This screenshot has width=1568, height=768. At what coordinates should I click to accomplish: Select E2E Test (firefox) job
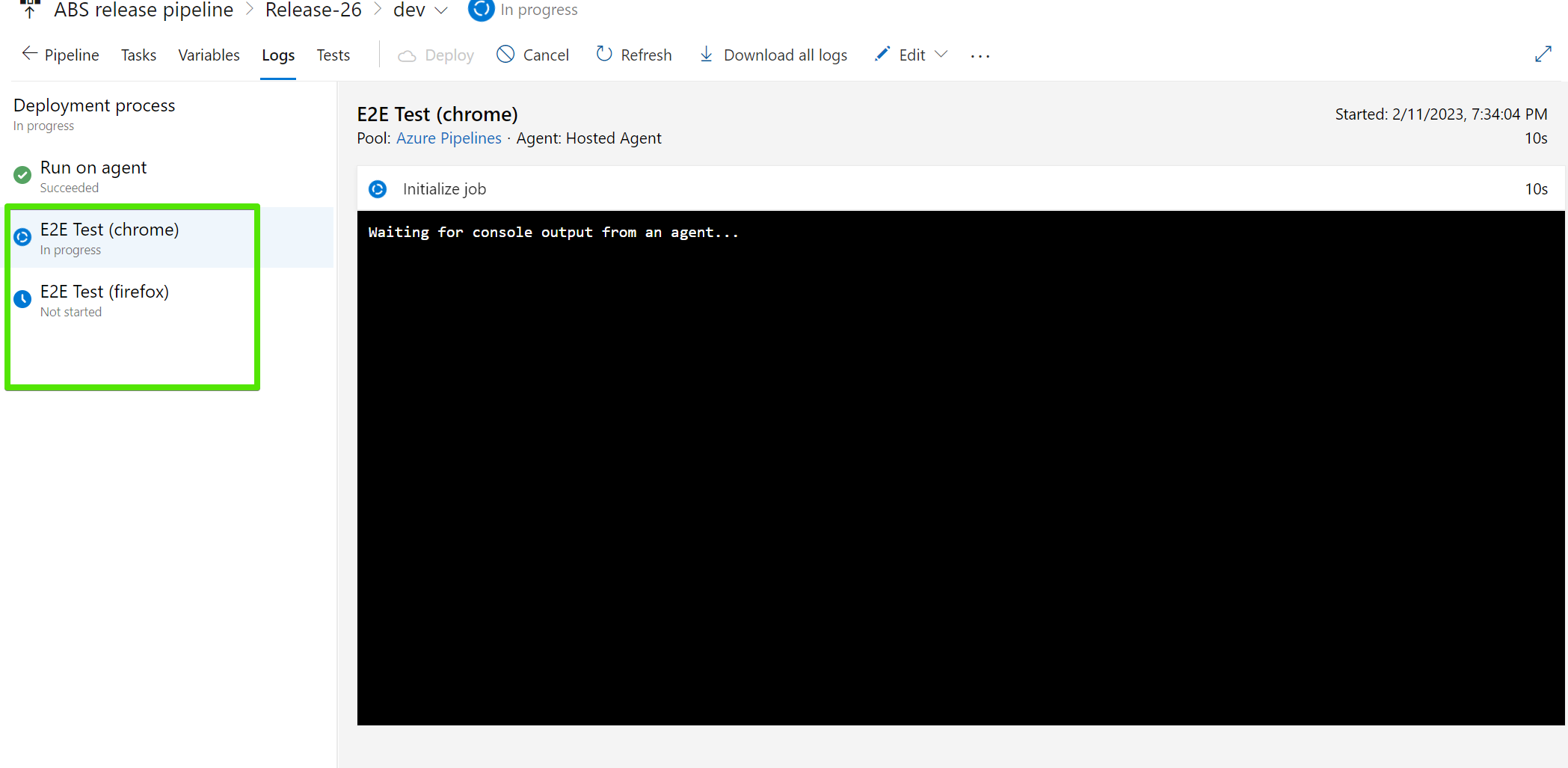click(105, 292)
